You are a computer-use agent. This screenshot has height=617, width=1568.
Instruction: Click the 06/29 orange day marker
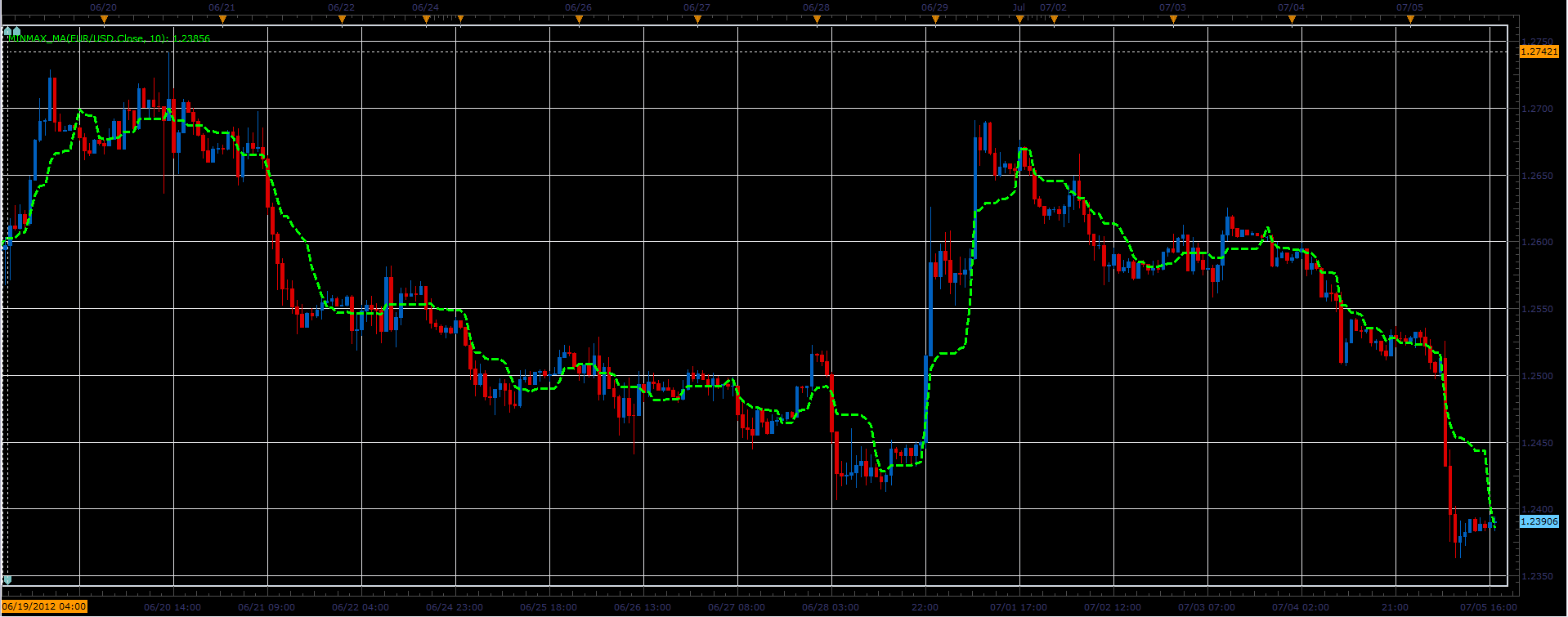point(934,20)
